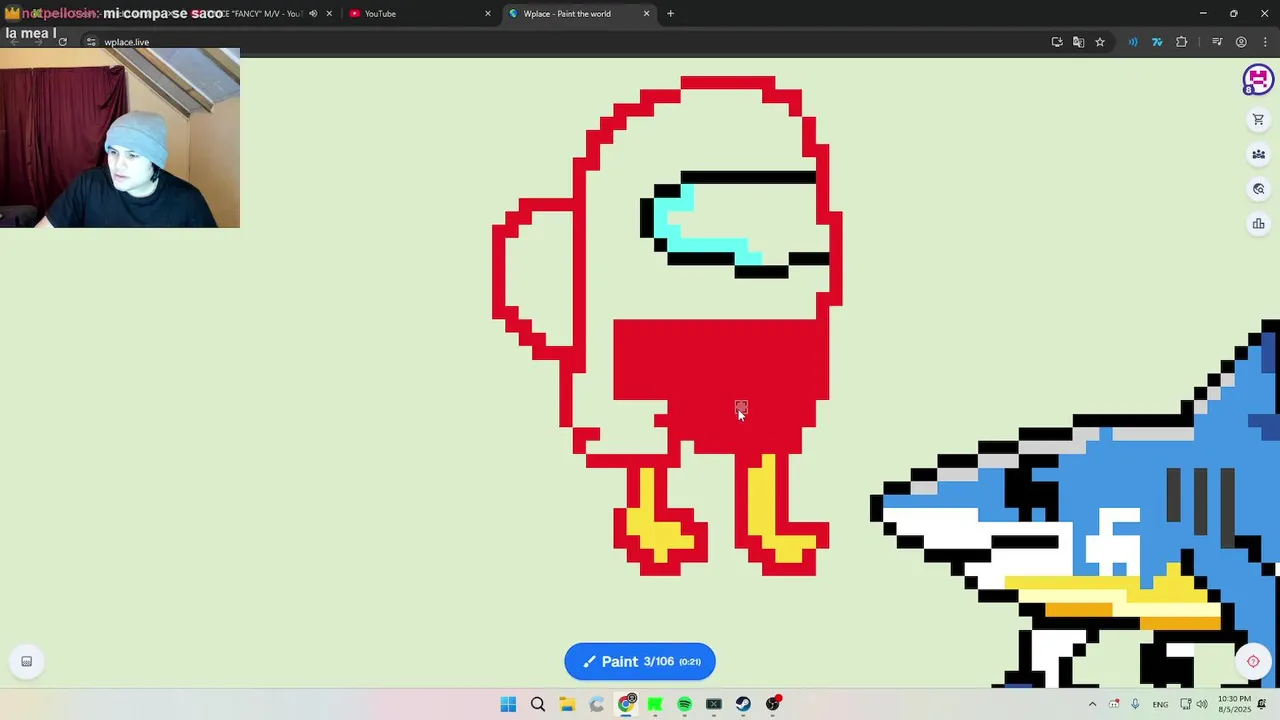1280x720 pixels.
Task: Click the translate page icon in the address bar
Action: click(x=1078, y=42)
